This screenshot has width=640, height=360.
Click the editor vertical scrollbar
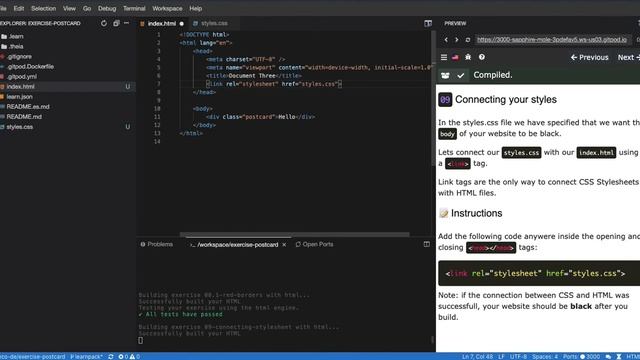pos(433,98)
